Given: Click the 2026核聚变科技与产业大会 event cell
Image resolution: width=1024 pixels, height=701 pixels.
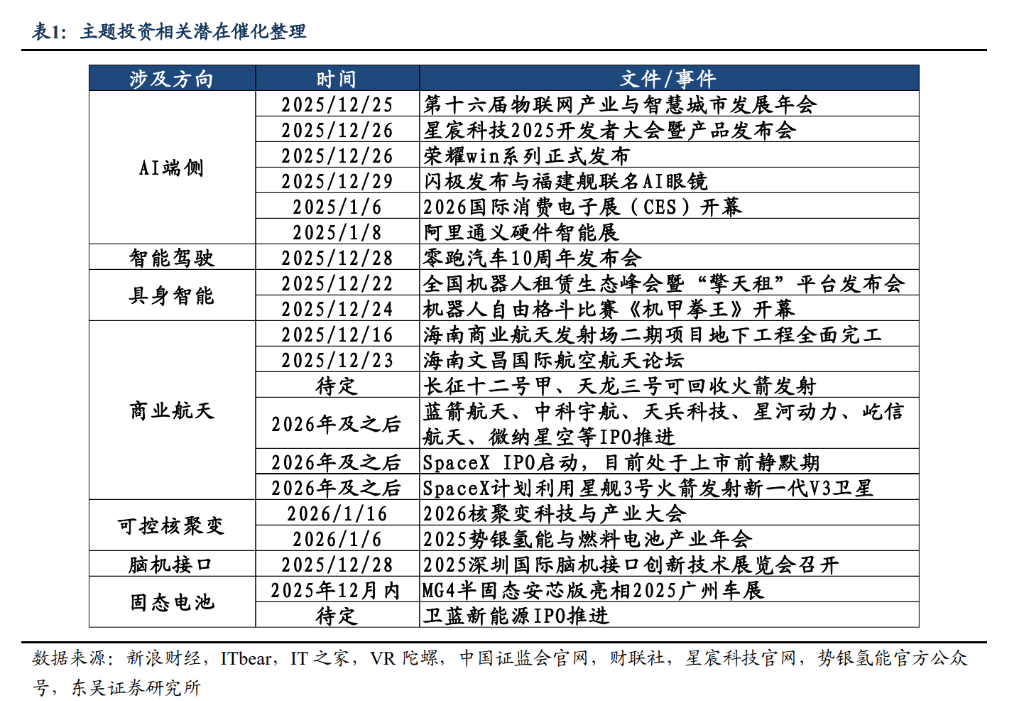Looking at the screenshot, I should click(x=669, y=513).
